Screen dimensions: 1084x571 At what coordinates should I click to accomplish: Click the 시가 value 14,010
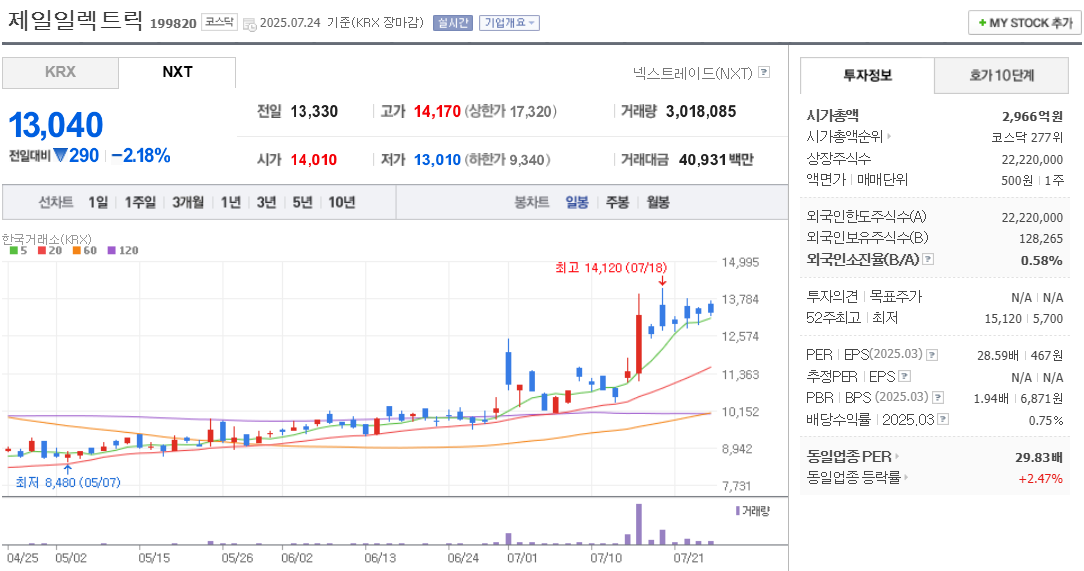coord(313,160)
